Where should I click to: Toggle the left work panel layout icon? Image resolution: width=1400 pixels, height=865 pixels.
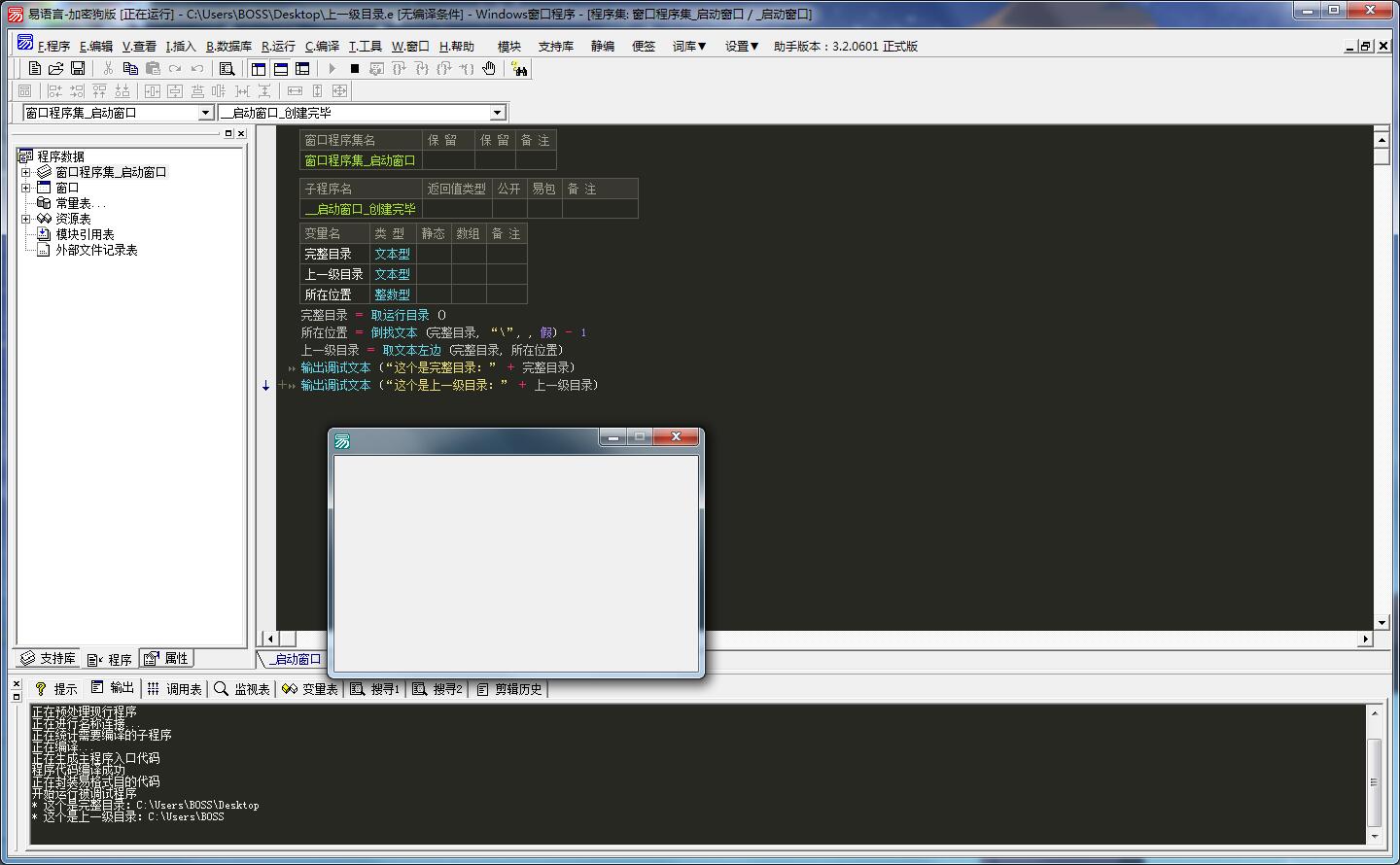[259, 68]
